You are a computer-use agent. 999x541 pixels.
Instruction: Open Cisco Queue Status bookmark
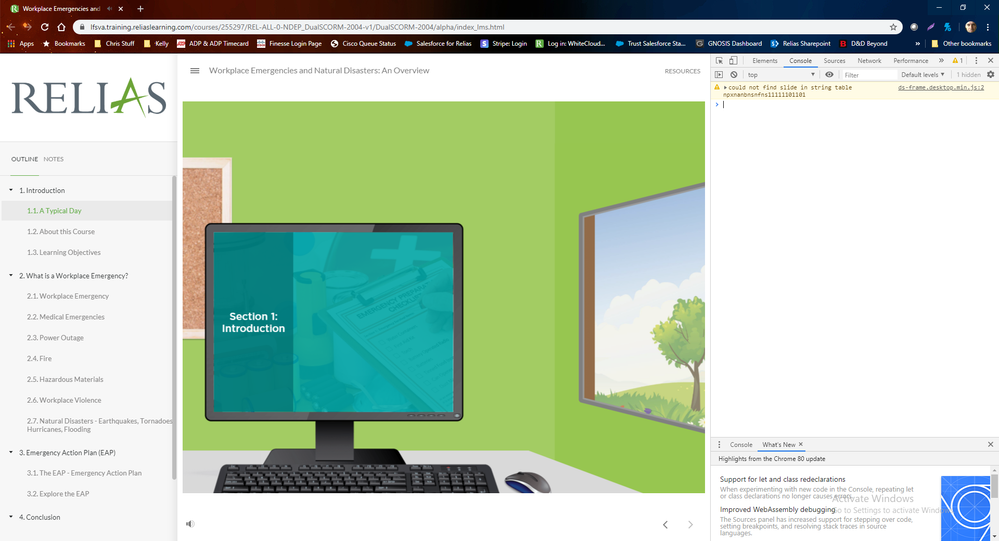(364, 43)
